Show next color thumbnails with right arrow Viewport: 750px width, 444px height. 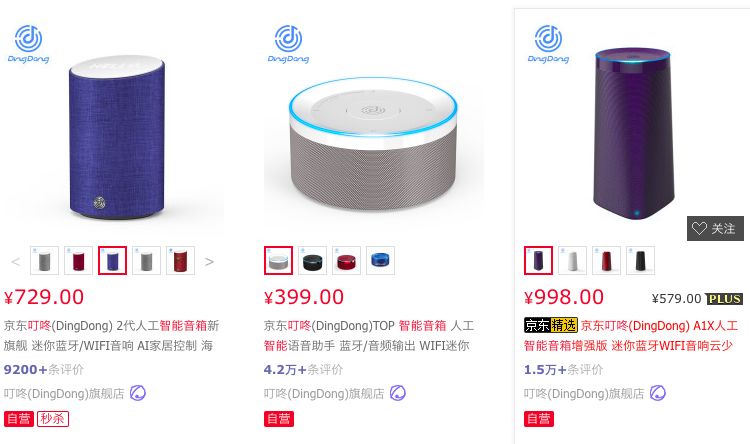(x=209, y=261)
